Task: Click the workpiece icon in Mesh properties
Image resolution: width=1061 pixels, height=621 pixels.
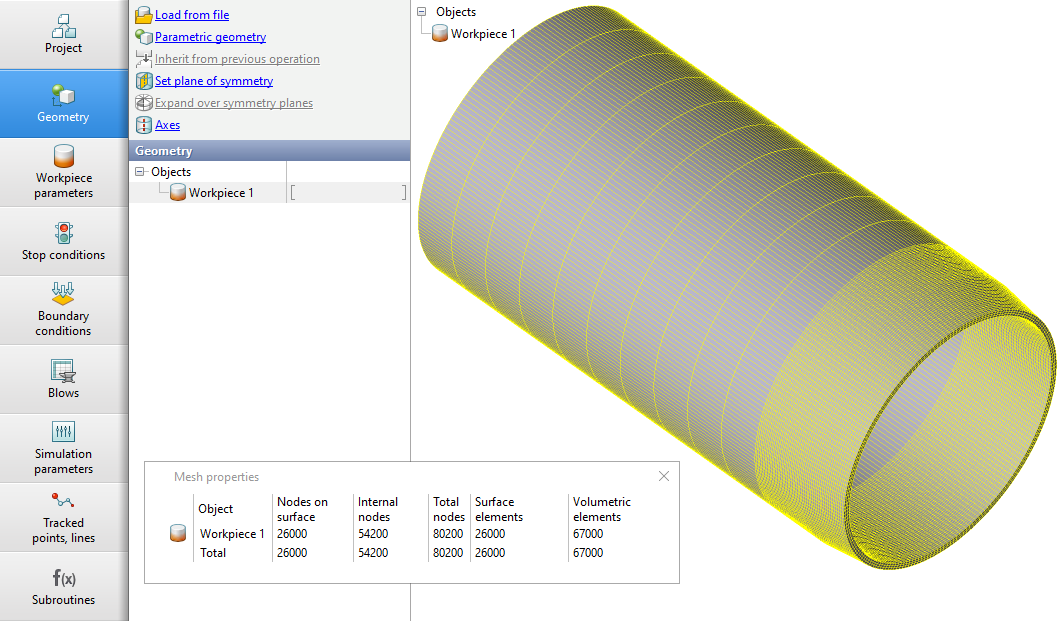Action: (178, 534)
